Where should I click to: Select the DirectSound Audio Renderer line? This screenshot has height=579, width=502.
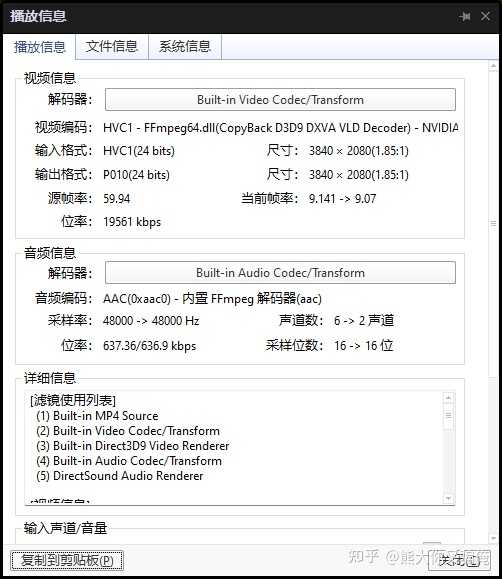pos(120,476)
